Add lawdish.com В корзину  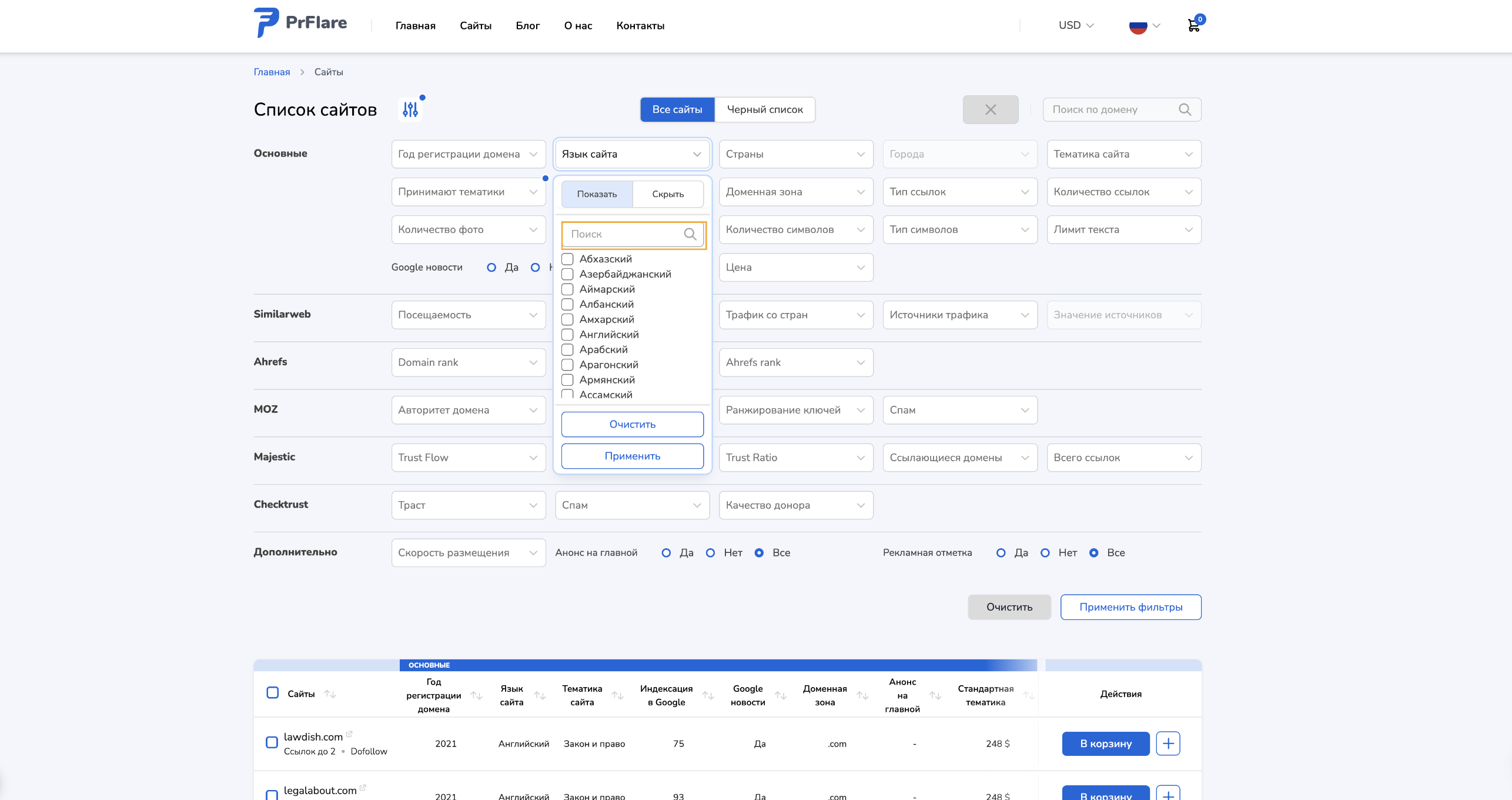[x=1106, y=744]
